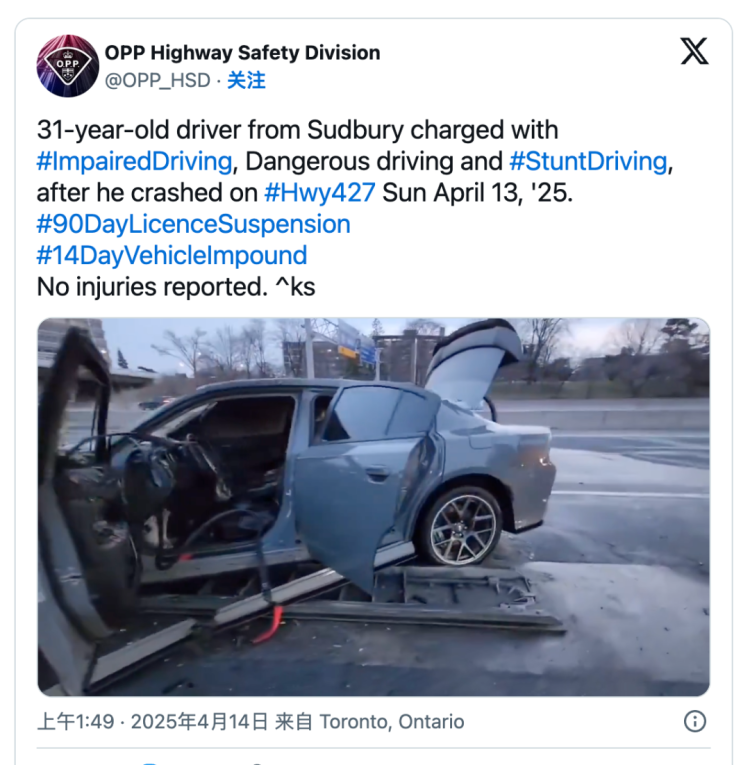Follow the account via the 关注 link
This screenshot has width=750, height=765.
tap(246, 80)
